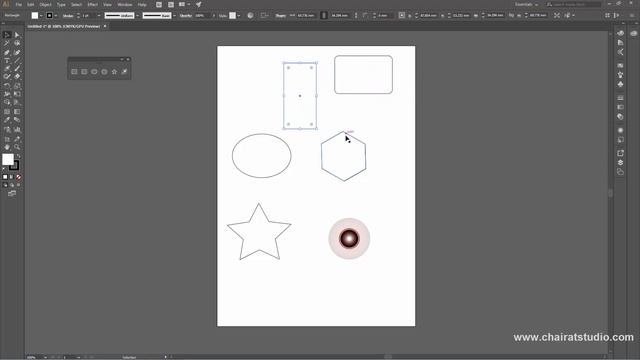Viewport: 640px width, 360px height.
Task: Expand the graphic Style dropdown
Action: [239, 16]
